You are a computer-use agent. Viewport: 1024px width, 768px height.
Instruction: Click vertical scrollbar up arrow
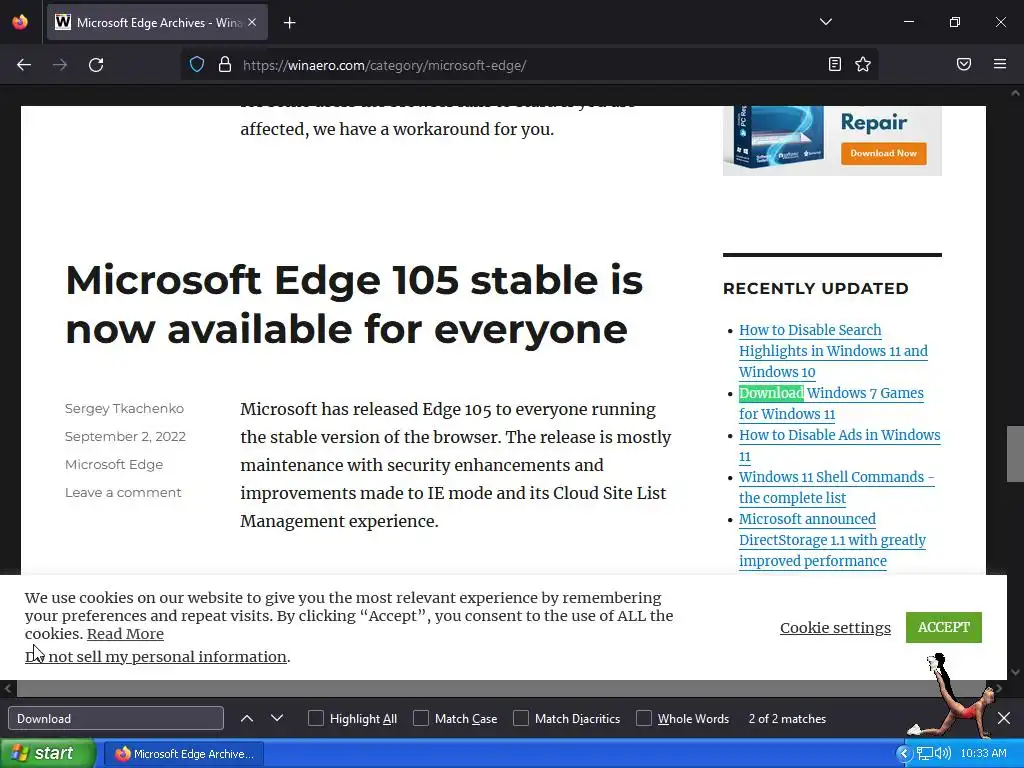click(1015, 93)
